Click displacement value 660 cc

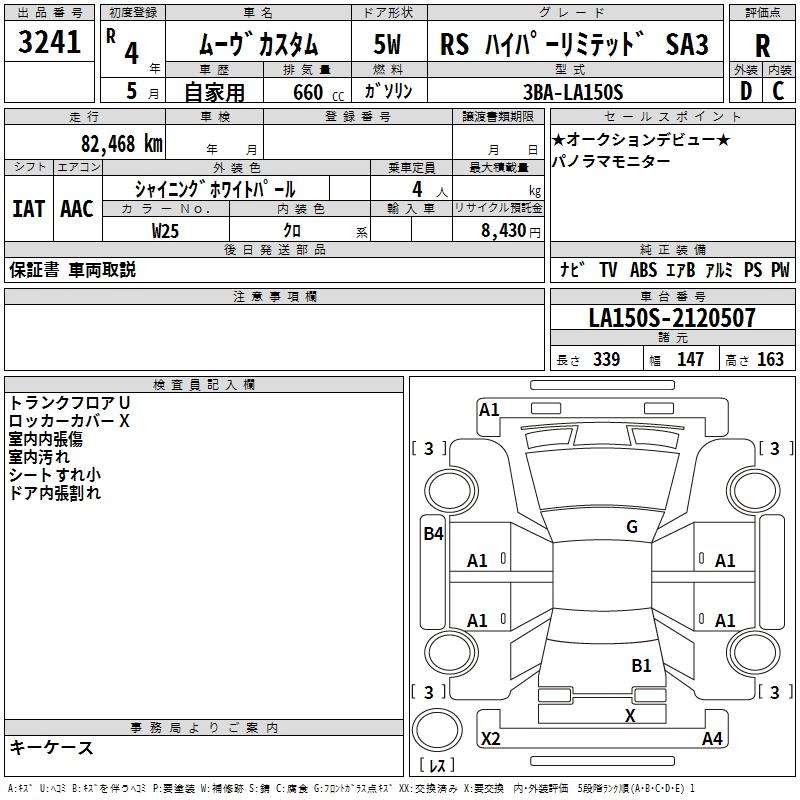pos(318,92)
